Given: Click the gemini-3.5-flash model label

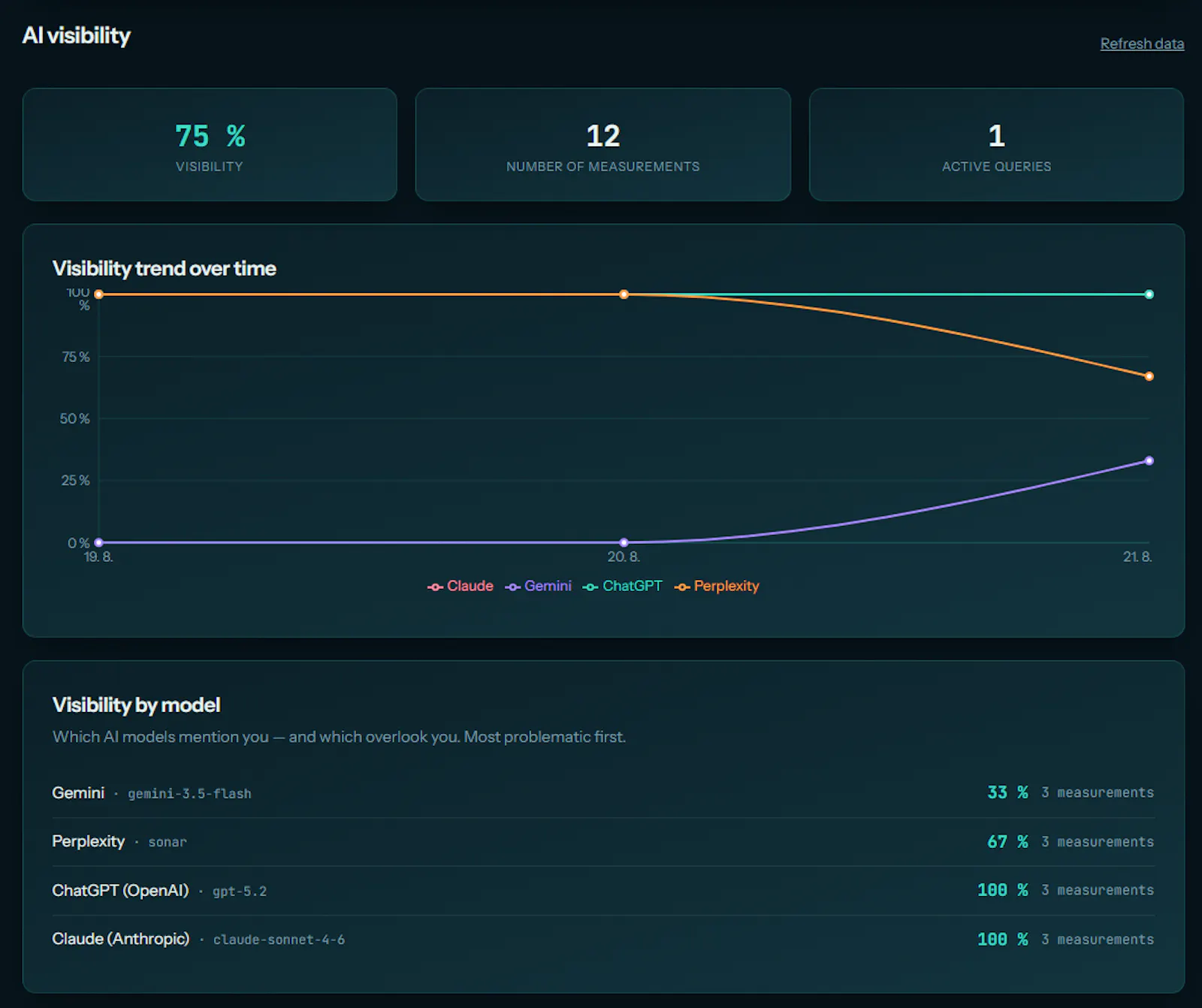Looking at the screenshot, I should click(x=189, y=794).
